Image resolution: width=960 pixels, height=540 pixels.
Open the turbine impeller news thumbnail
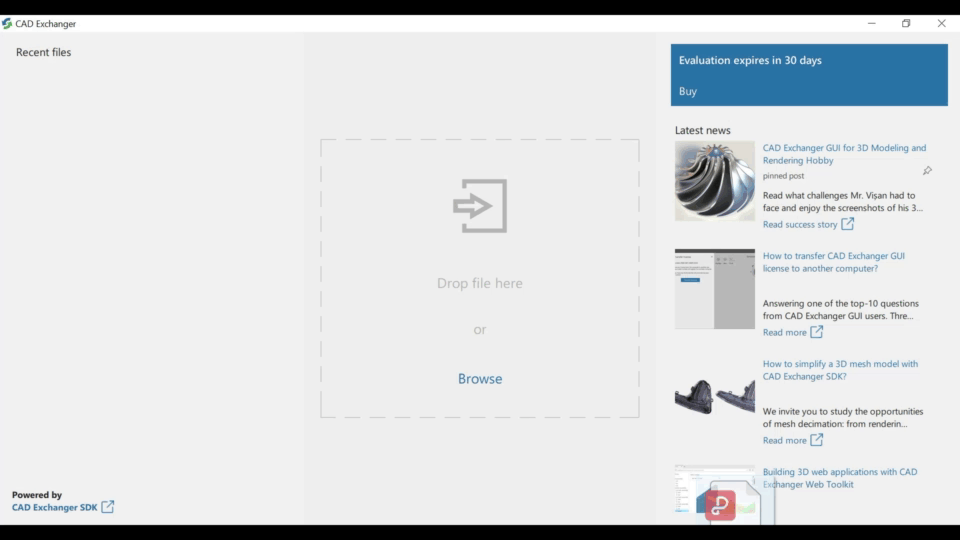point(714,181)
